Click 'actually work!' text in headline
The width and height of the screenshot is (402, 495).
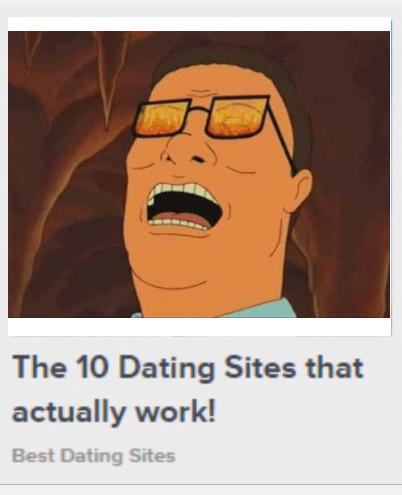(x=114, y=411)
